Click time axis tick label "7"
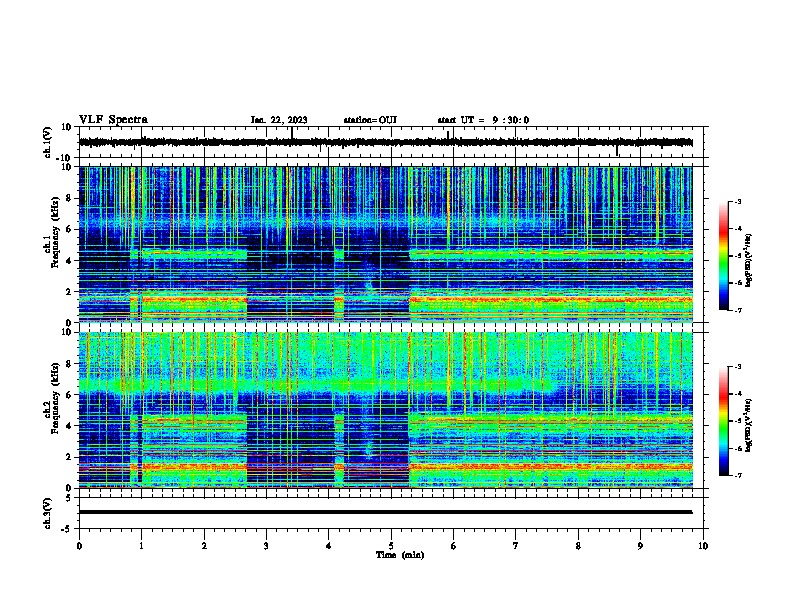This screenshot has height=612, width=792. [516, 546]
